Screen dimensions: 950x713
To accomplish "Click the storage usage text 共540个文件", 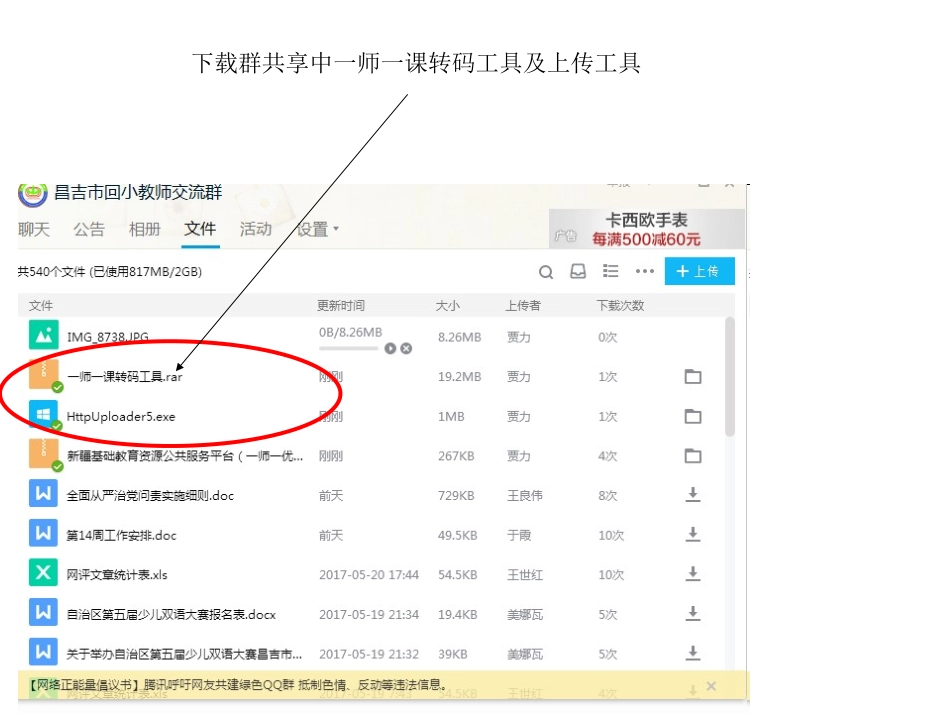I will 110,271.
